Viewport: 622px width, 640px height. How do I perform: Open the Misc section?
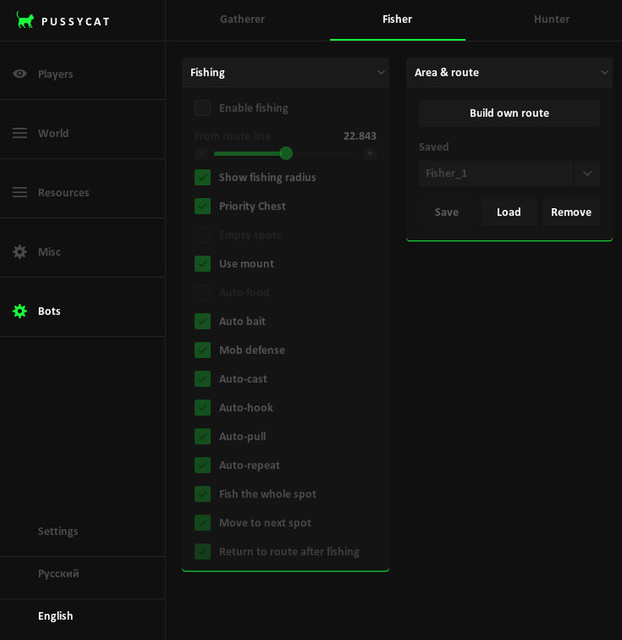point(82,252)
